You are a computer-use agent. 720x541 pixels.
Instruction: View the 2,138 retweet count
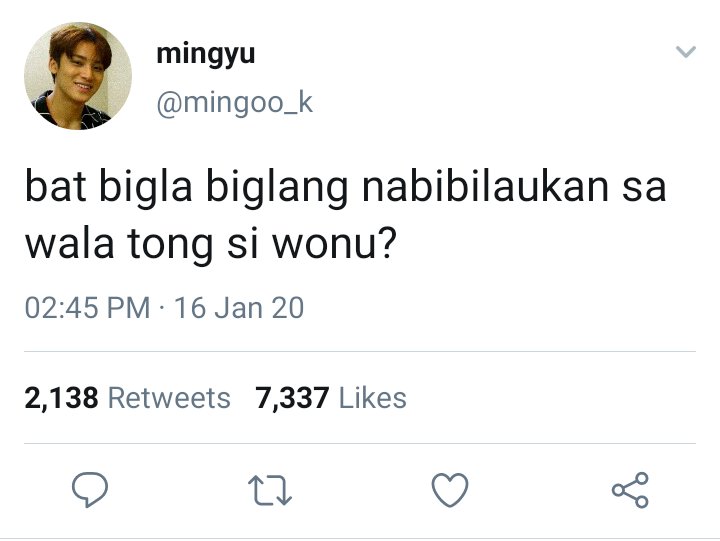click(x=61, y=398)
